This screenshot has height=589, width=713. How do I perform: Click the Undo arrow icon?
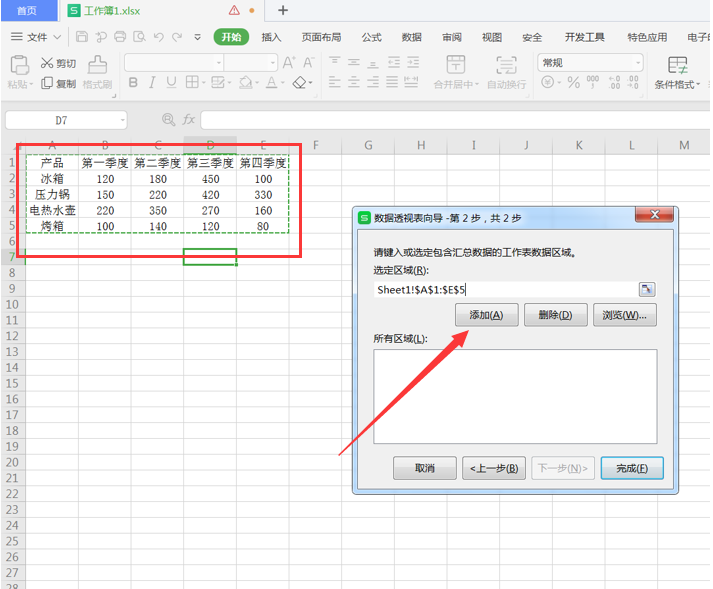pyautogui.click(x=158, y=37)
